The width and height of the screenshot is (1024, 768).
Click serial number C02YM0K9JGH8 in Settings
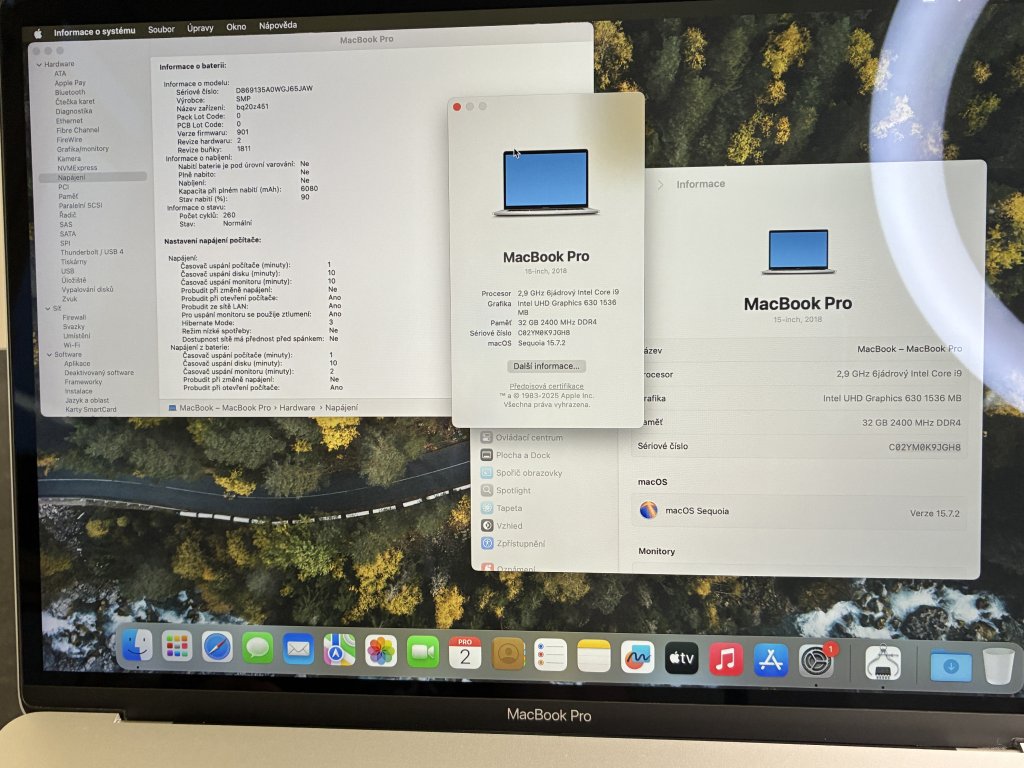pos(924,447)
